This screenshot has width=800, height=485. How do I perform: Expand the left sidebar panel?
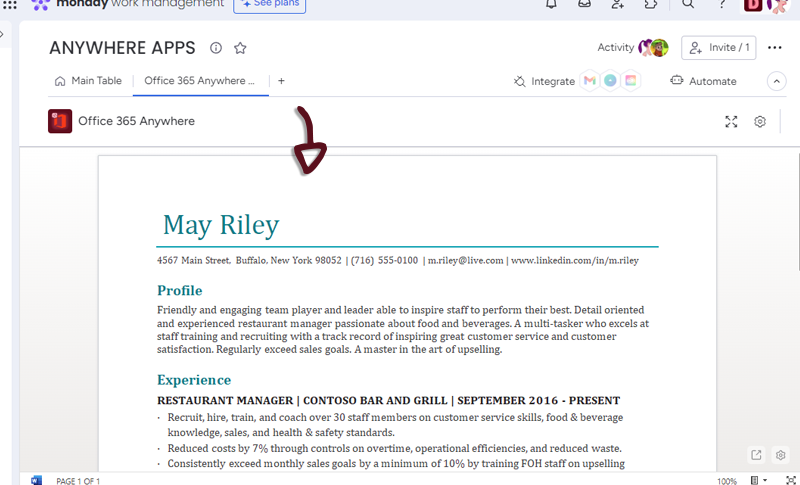3,35
